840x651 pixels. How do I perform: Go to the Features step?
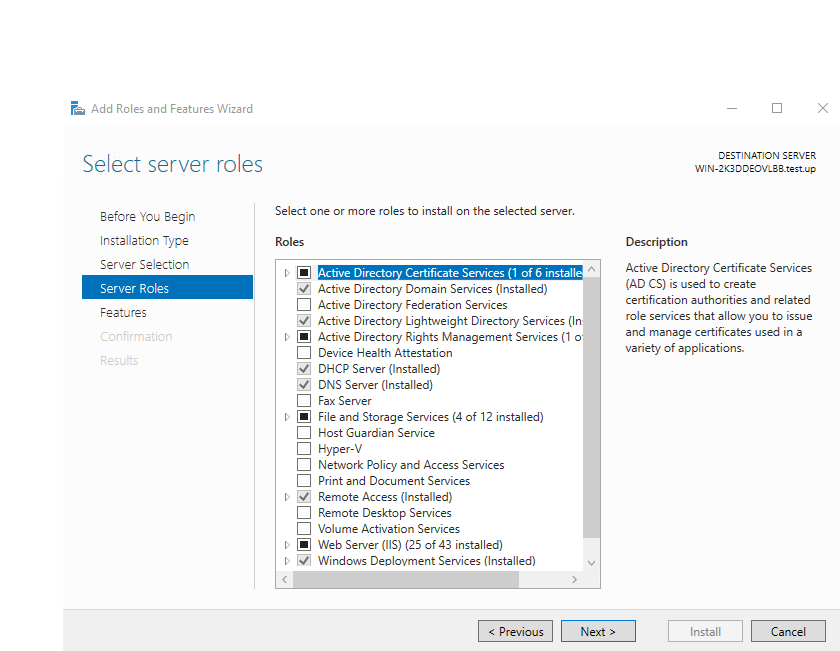pyautogui.click(x=123, y=312)
